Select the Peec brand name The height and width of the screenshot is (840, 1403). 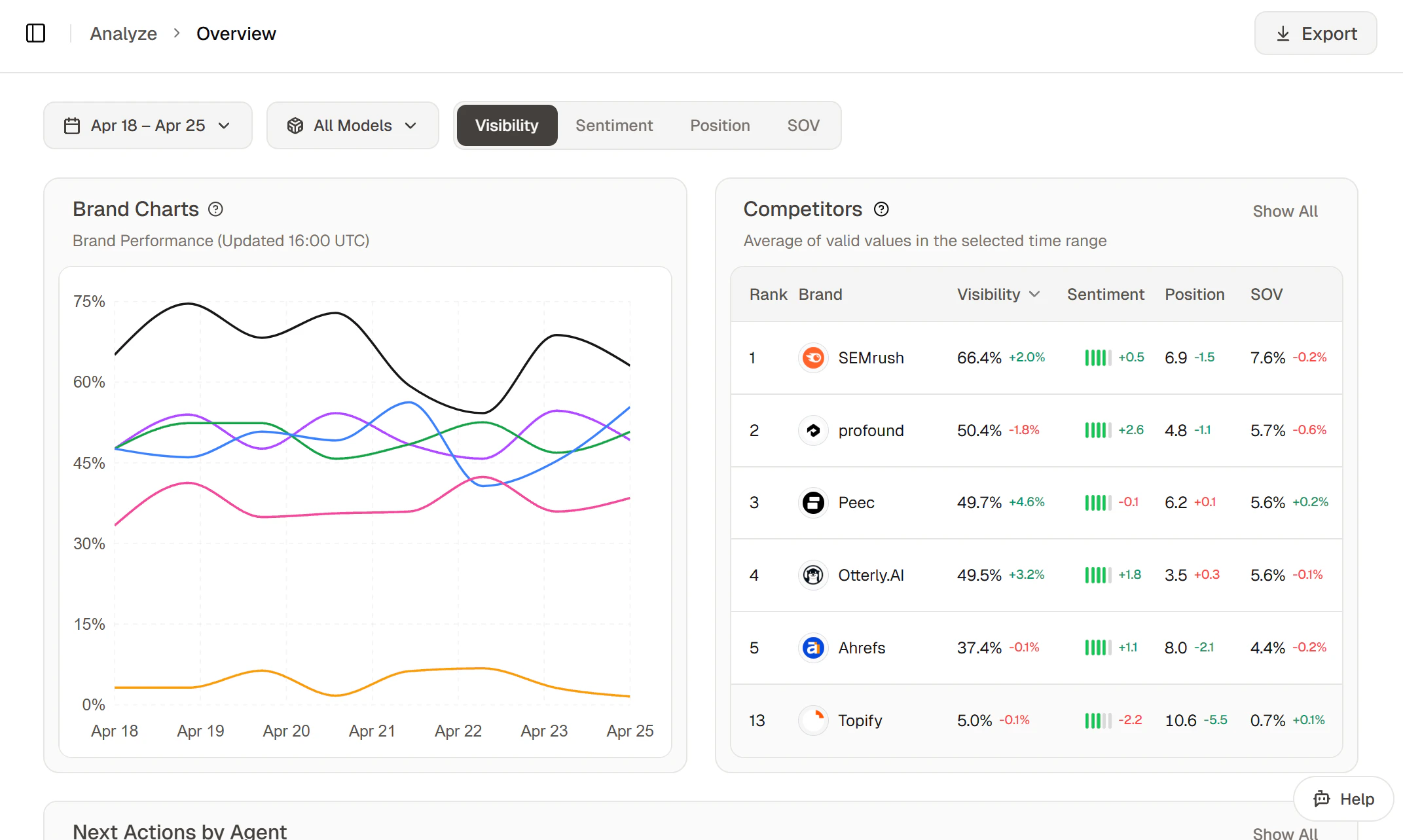[856, 502]
